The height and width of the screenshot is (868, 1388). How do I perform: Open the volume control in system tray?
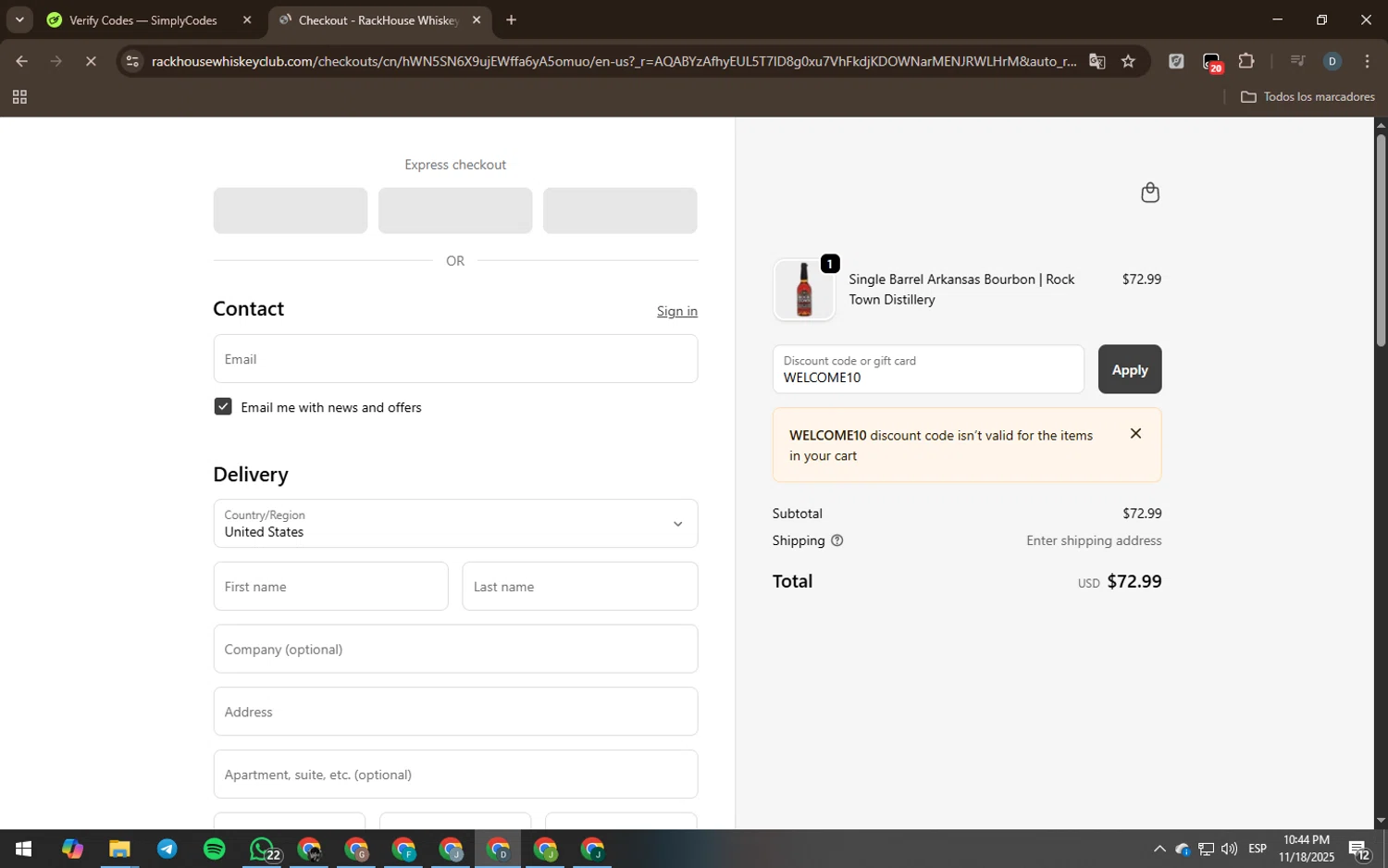[1229, 849]
